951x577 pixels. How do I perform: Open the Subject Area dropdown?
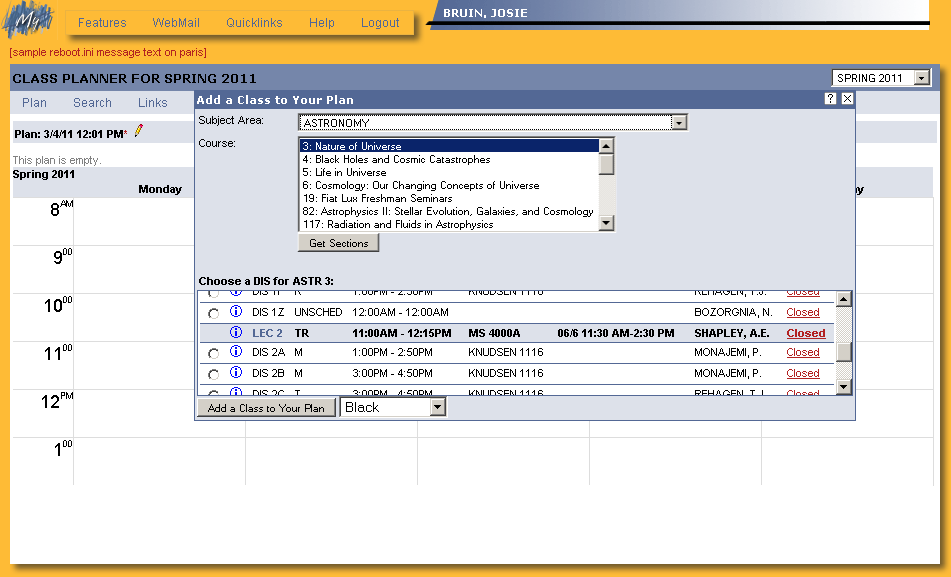pyautogui.click(x=679, y=123)
